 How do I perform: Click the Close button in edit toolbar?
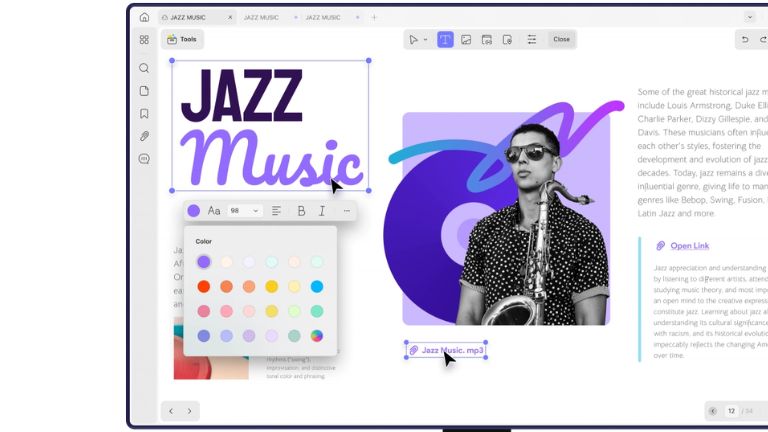point(561,39)
